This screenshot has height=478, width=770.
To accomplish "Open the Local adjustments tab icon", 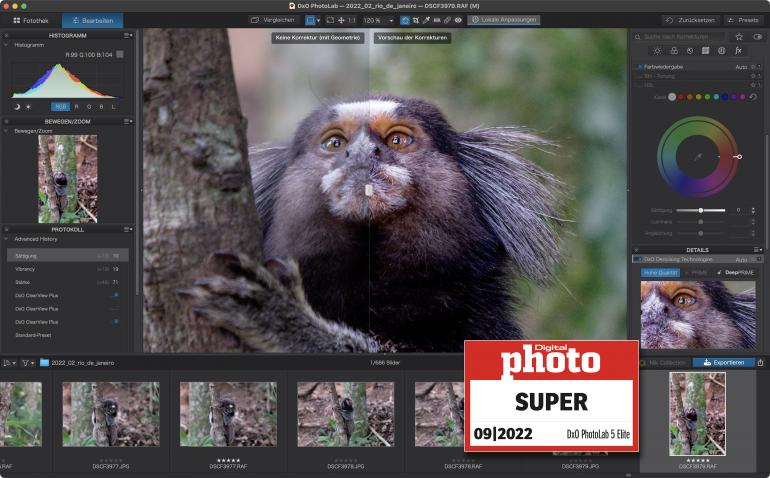I will tap(721, 51).
